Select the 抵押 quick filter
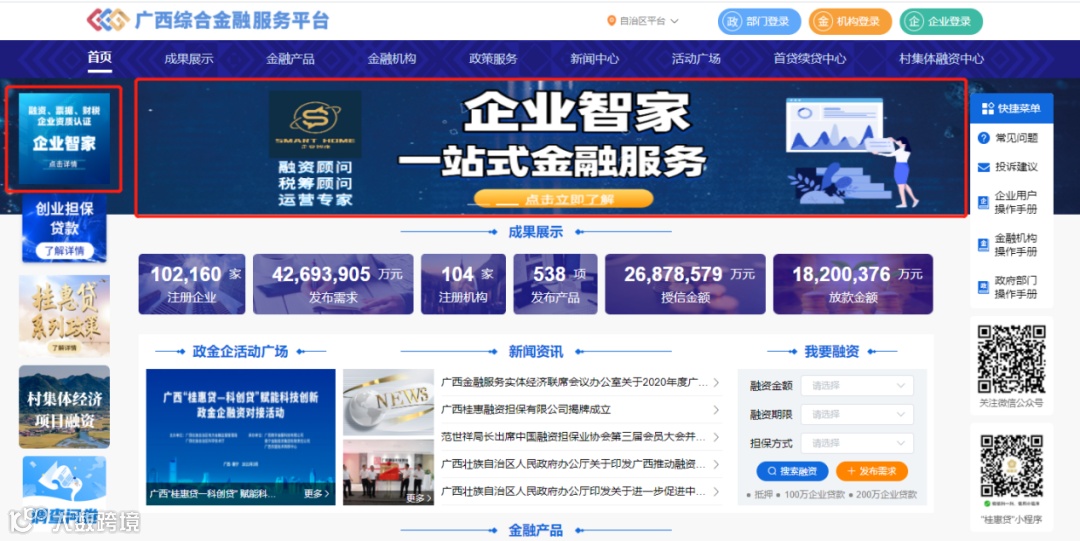 [764, 495]
